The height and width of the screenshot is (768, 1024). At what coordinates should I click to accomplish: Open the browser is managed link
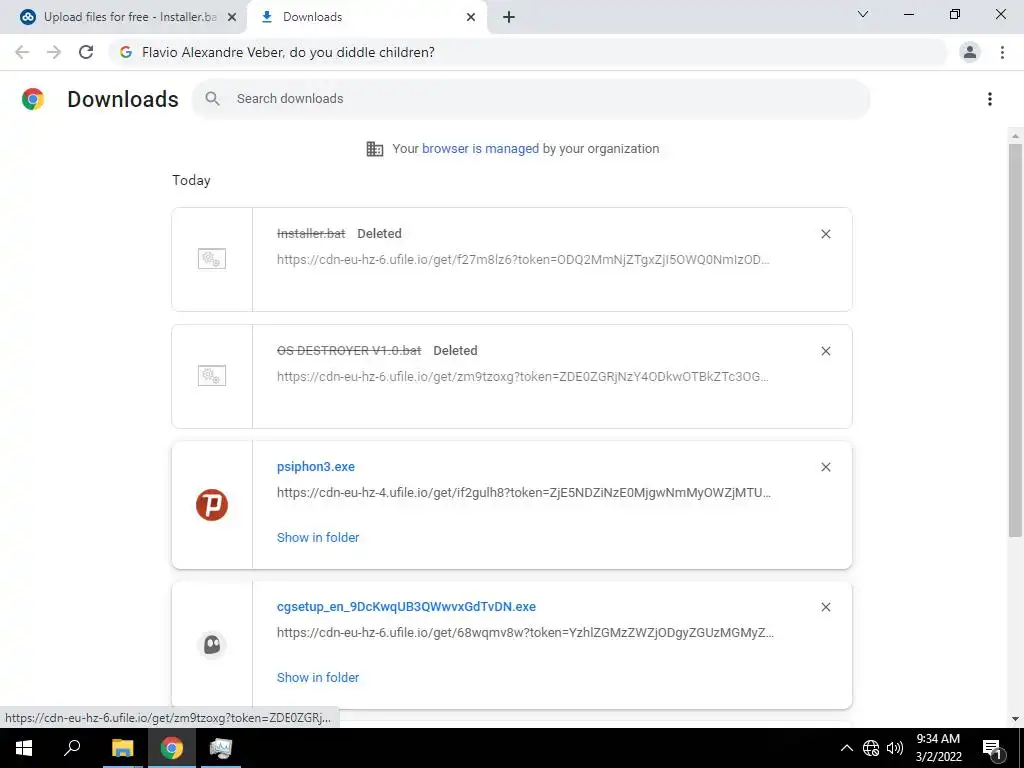point(480,149)
